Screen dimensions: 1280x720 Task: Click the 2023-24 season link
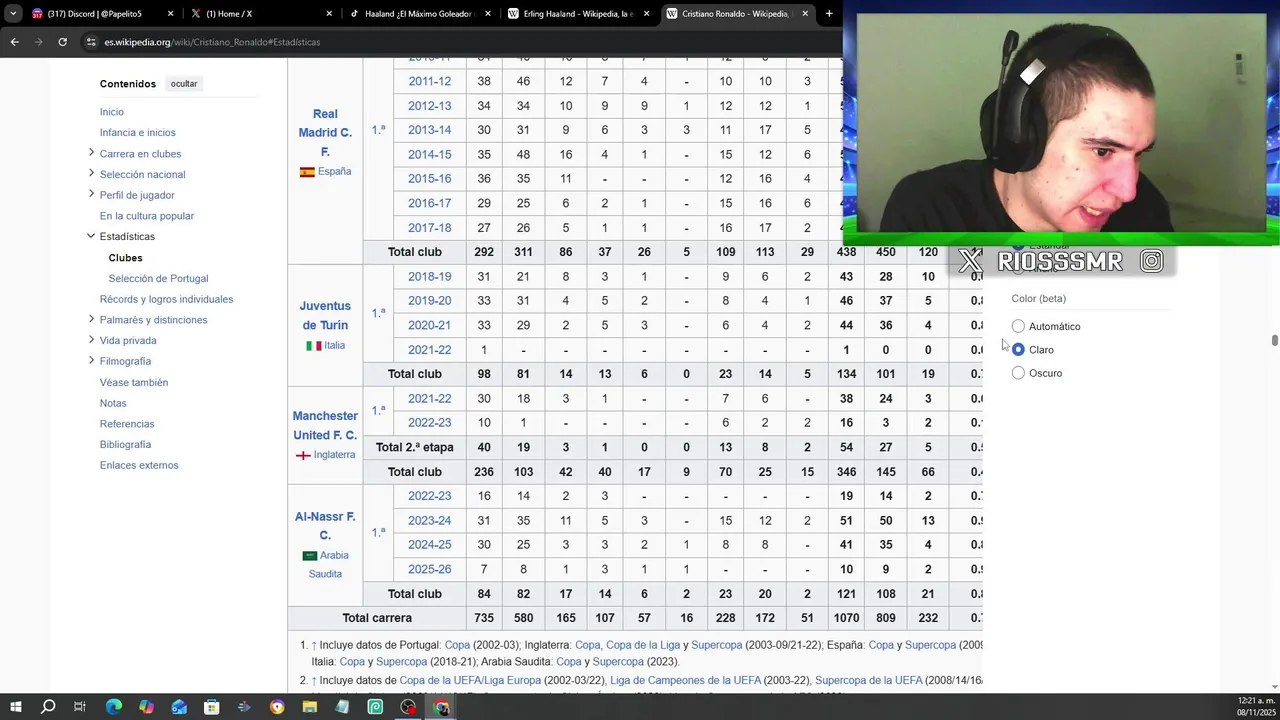(x=429, y=521)
